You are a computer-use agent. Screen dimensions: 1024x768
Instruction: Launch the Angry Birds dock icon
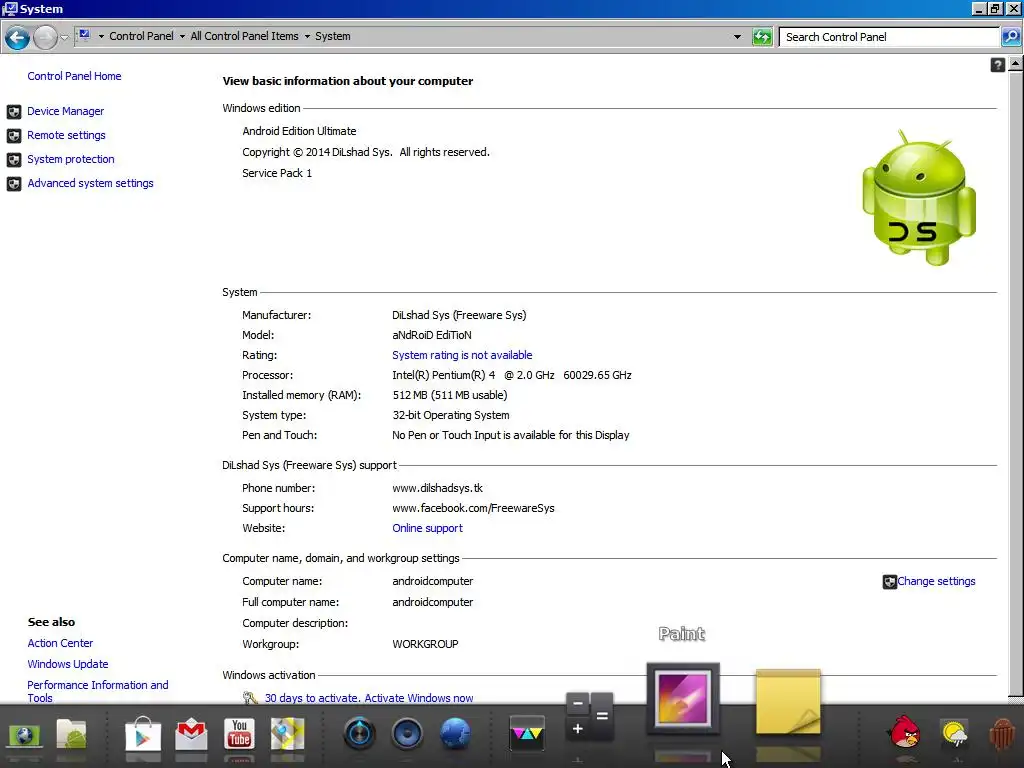coord(905,731)
